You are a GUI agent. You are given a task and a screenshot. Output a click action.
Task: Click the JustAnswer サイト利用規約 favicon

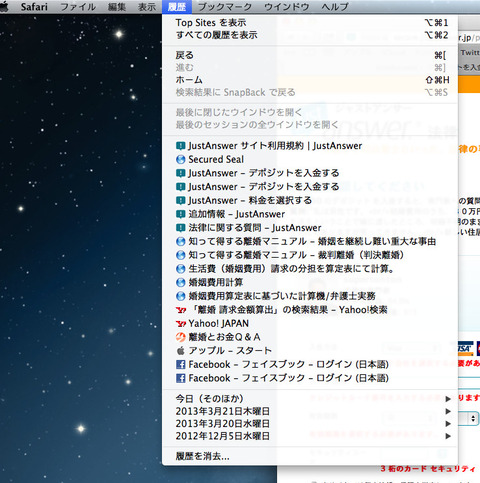[x=180, y=146]
